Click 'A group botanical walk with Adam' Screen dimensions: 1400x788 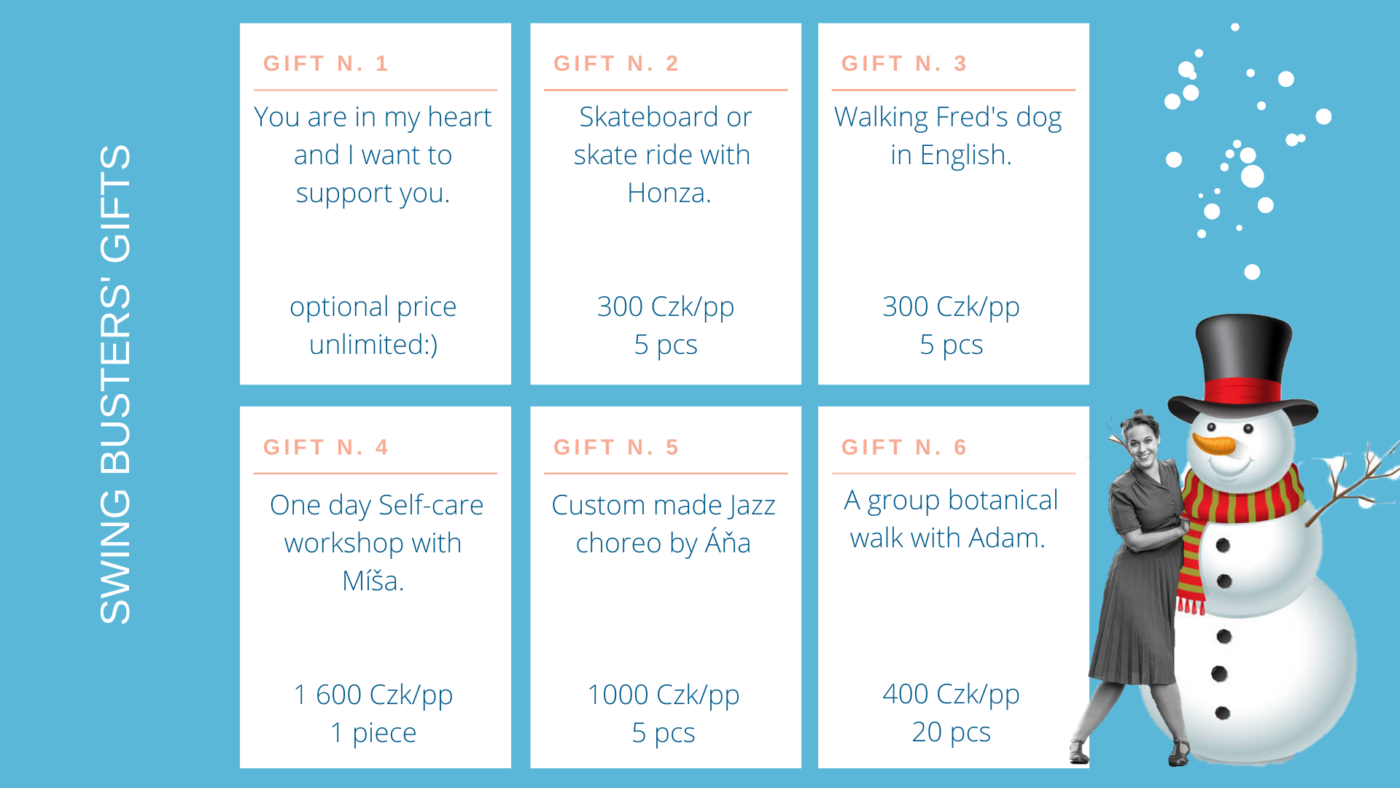coord(951,519)
